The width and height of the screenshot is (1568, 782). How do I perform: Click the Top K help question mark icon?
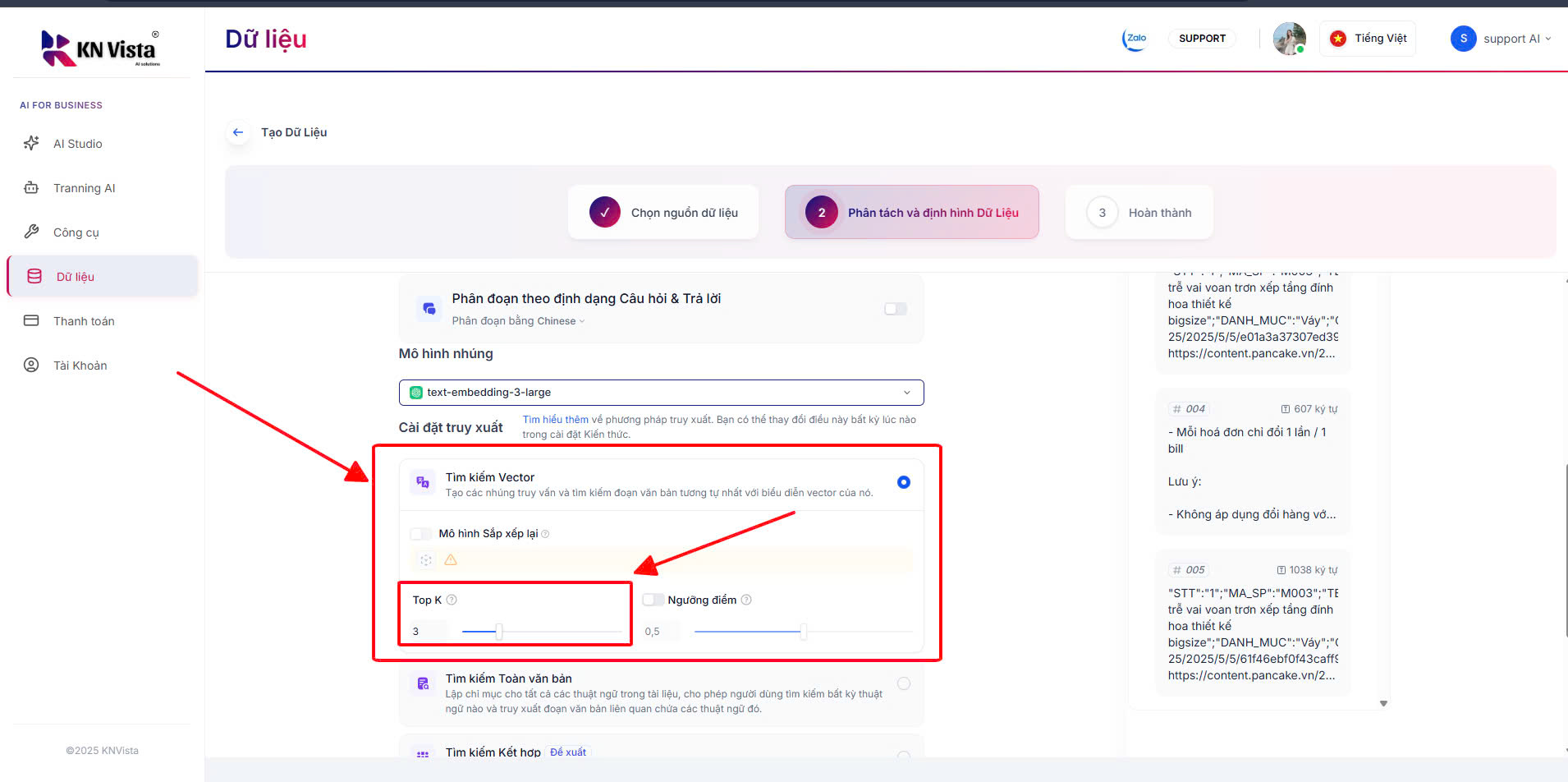(451, 600)
